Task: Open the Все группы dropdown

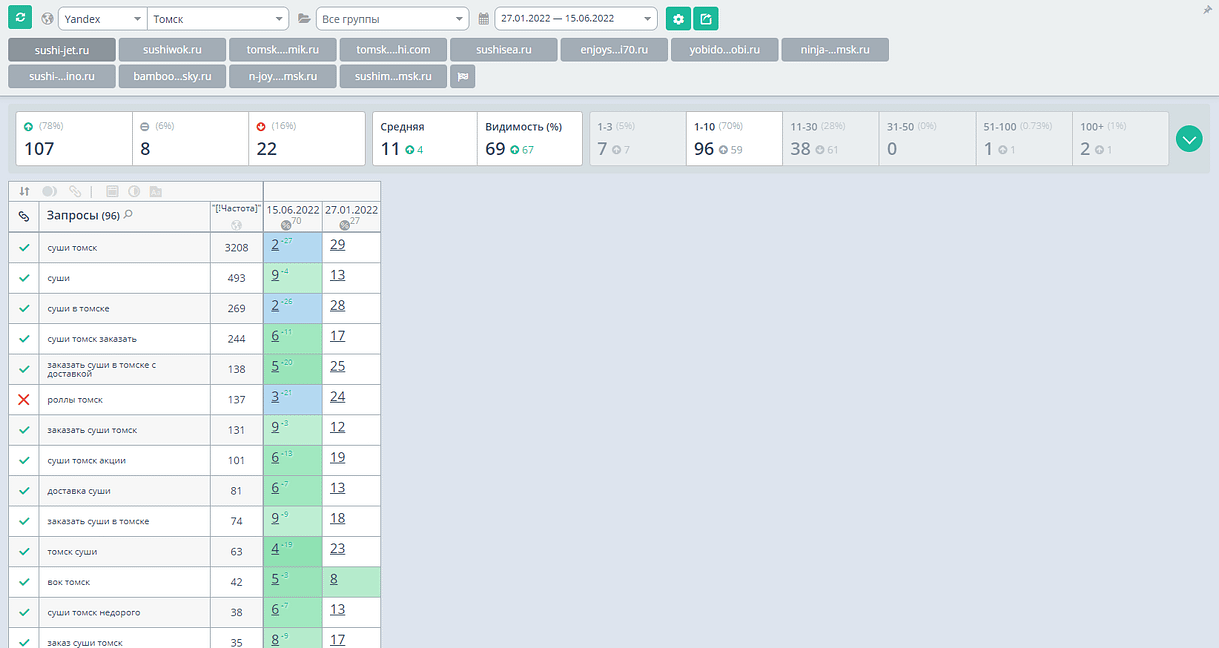Action: (391, 19)
